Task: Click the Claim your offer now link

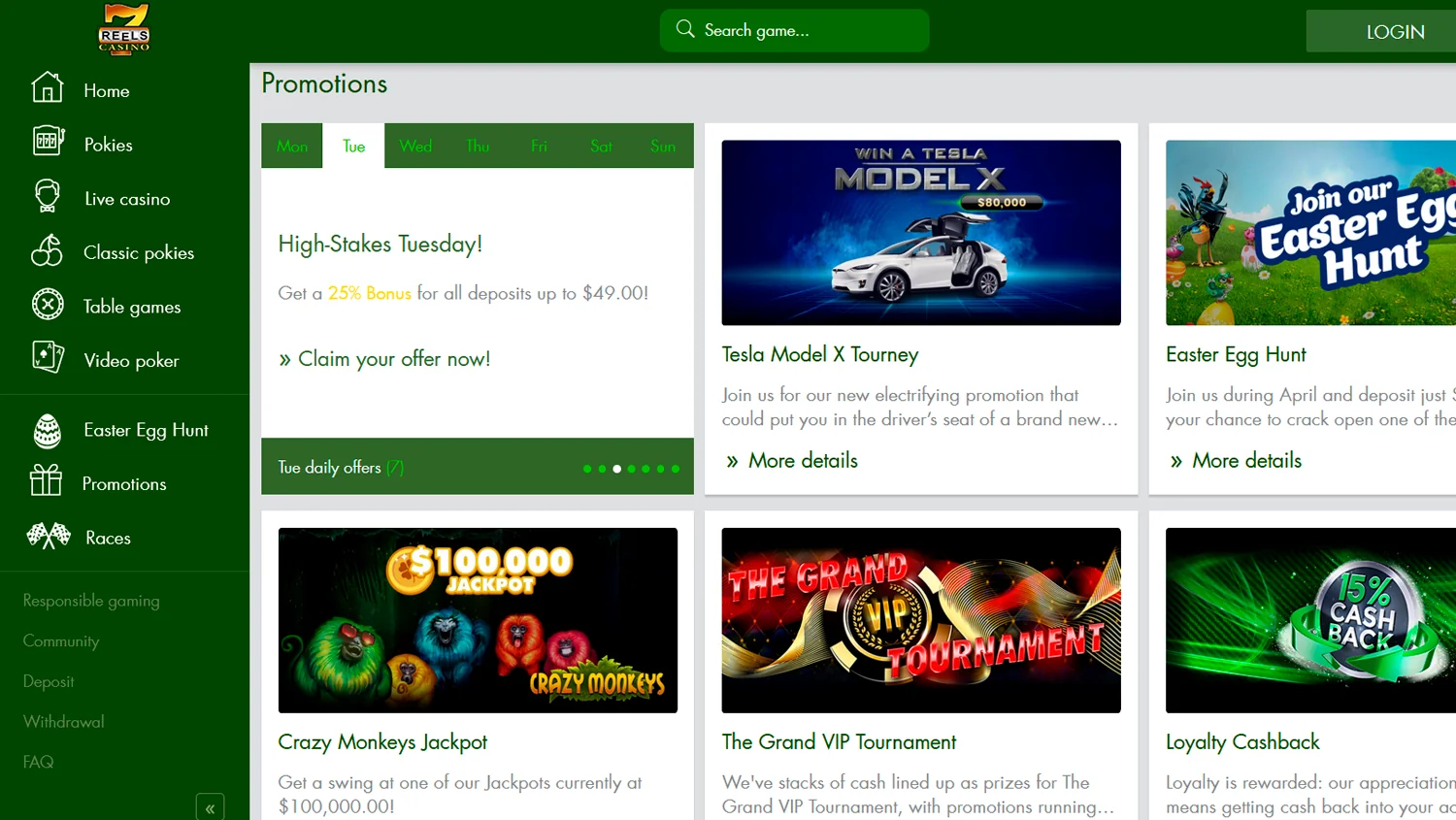Action: [384, 359]
